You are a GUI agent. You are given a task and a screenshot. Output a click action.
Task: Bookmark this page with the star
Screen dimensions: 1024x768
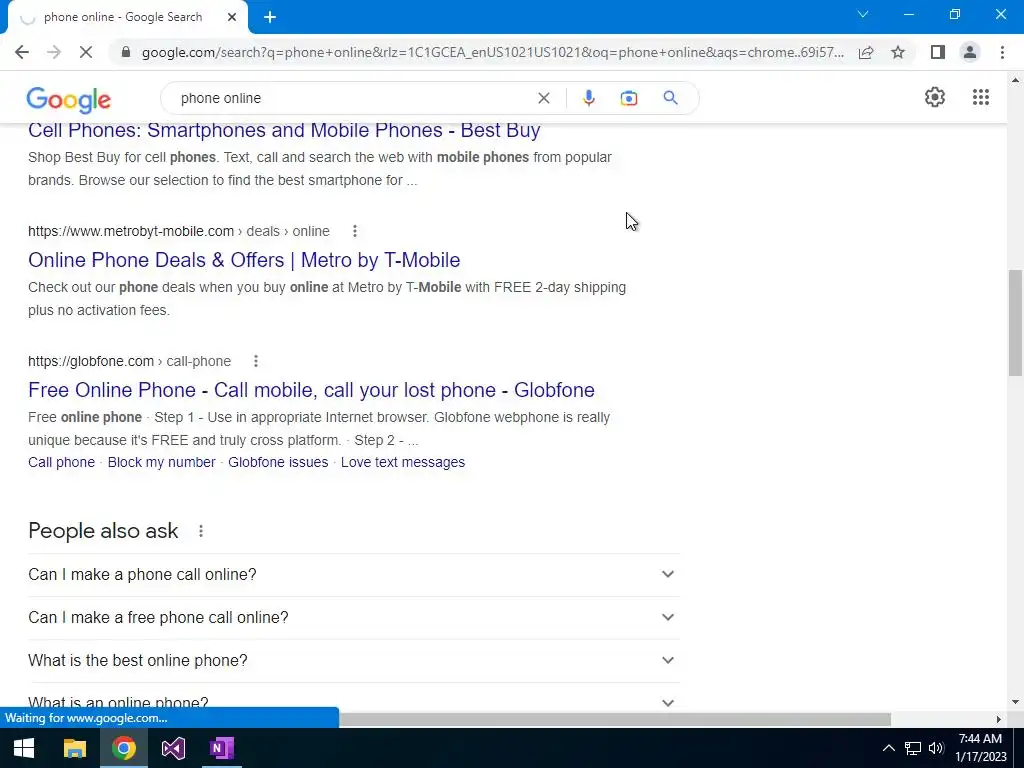(898, 52)
